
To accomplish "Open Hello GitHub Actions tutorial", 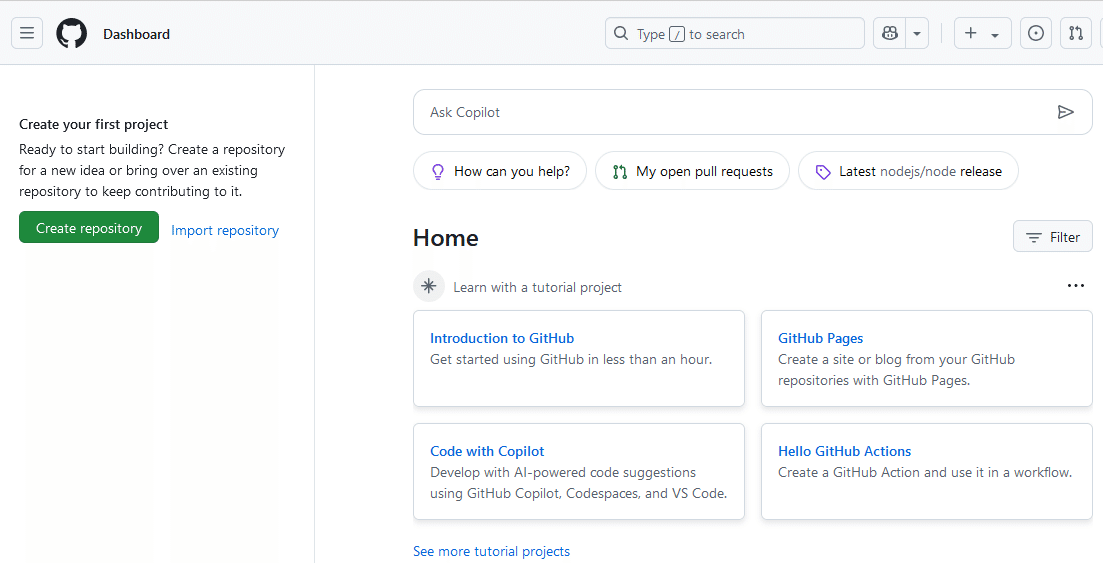I will [844, 451].
